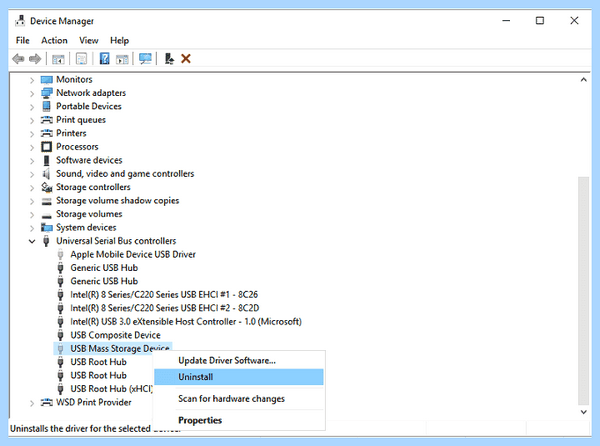The height and width of the screenshot is (446, 600).
Task: Click the vertical scrollbar down arrow
Action: [x=584, y=412]
